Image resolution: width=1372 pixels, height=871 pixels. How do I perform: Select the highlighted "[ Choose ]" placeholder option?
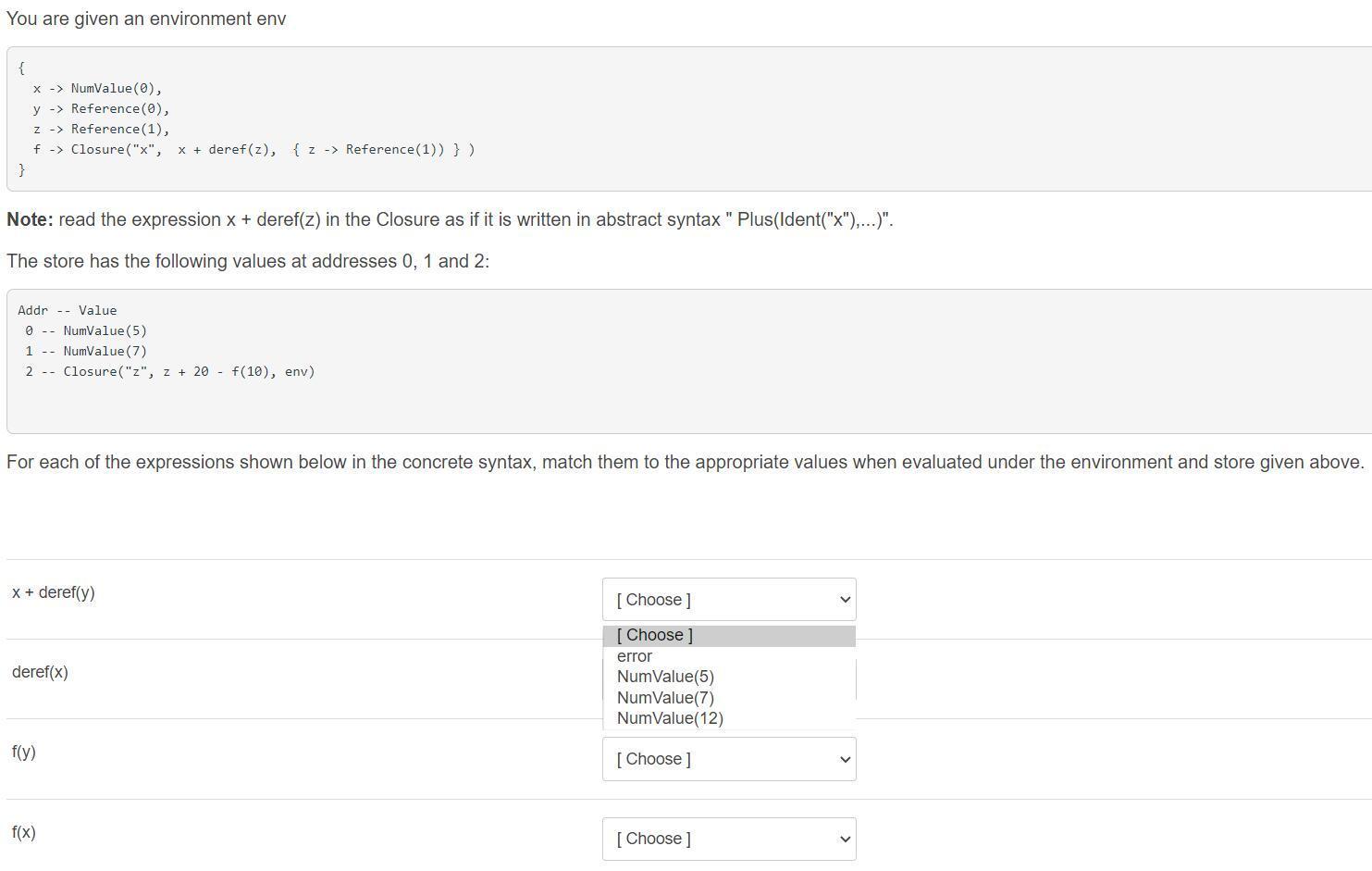[x=654, y=635]
